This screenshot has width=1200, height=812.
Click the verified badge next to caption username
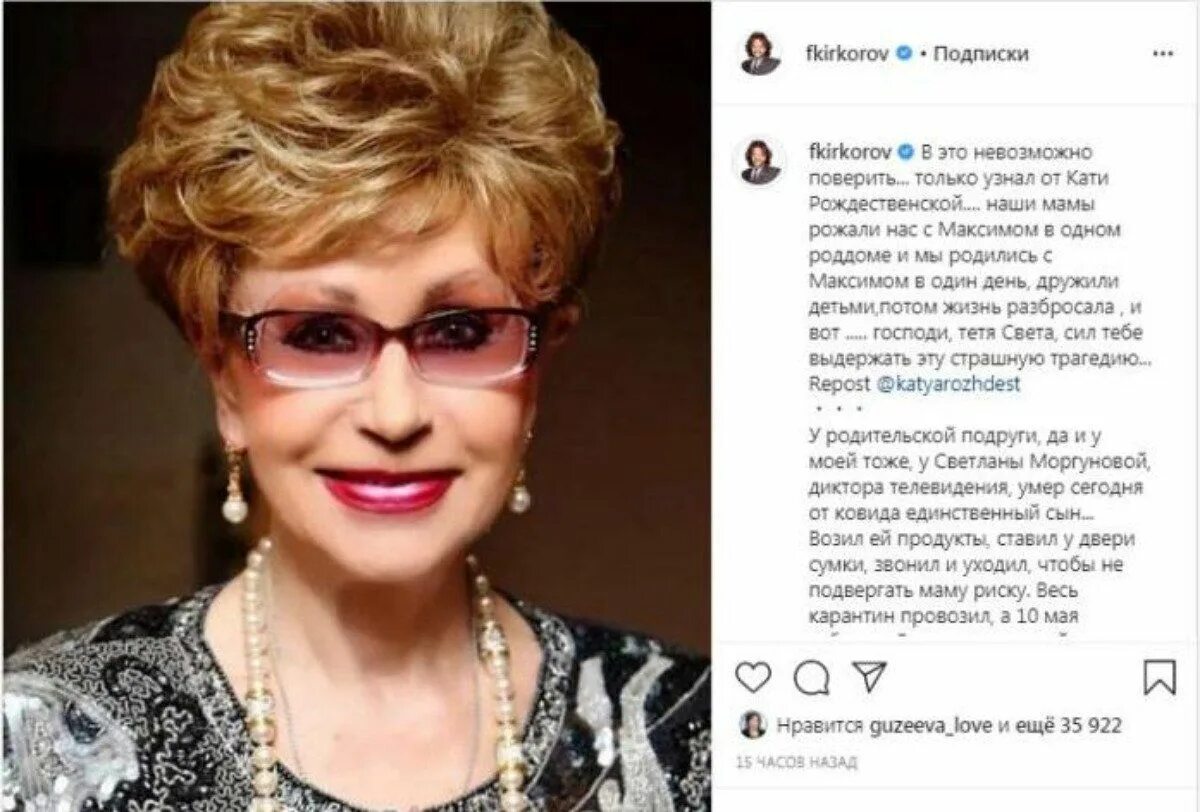(x=904, y=152)
